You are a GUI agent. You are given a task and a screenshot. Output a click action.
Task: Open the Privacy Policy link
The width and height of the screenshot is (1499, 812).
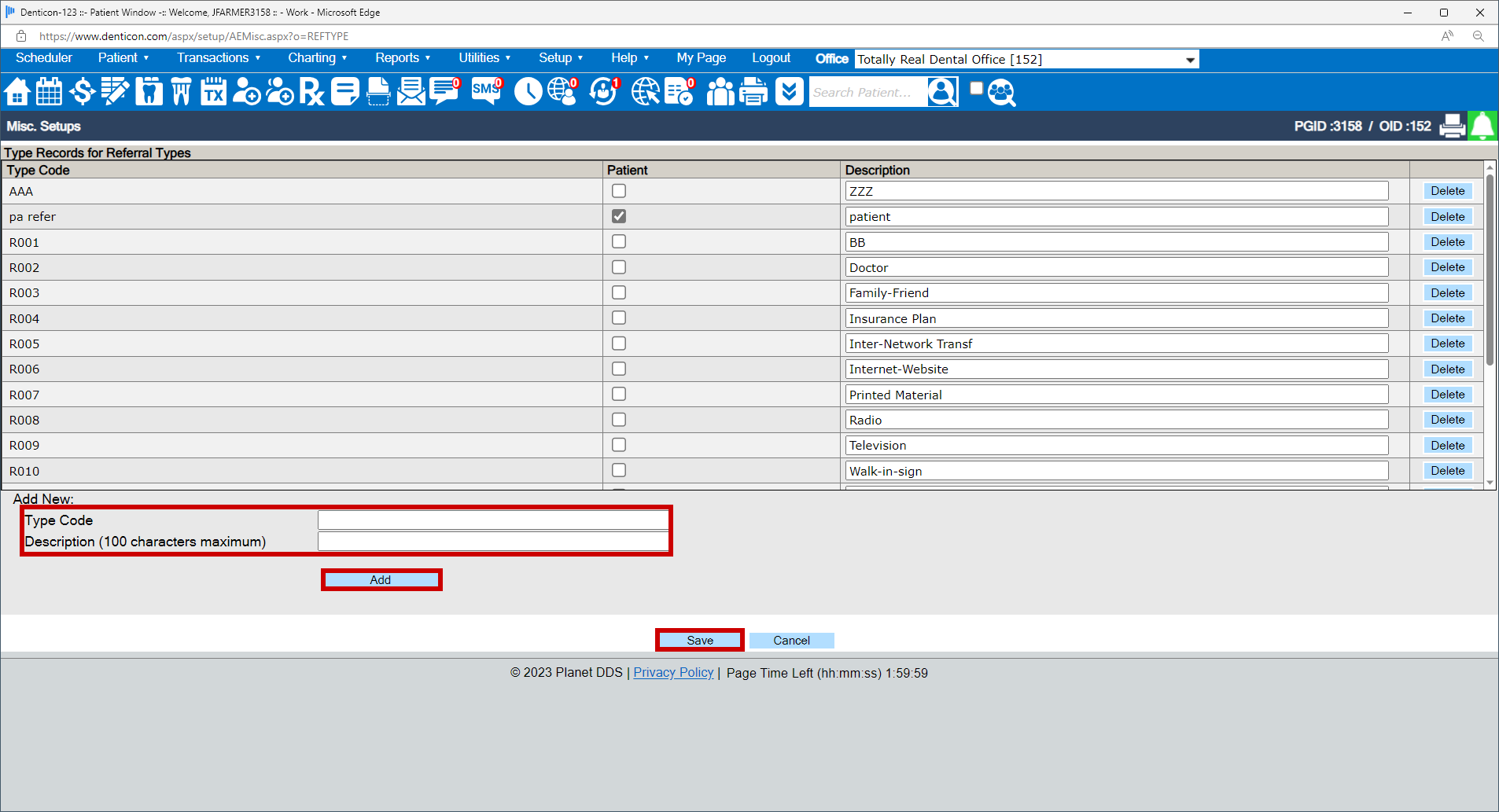(x=673, y=673)
